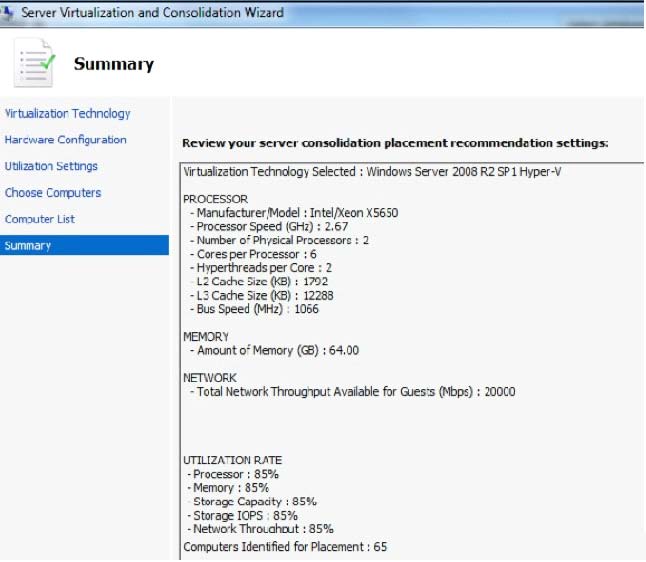Viewport: 646px width, 562px height.
Task: Click the Hyperthreads per Core line
Action: coord(260,268)
